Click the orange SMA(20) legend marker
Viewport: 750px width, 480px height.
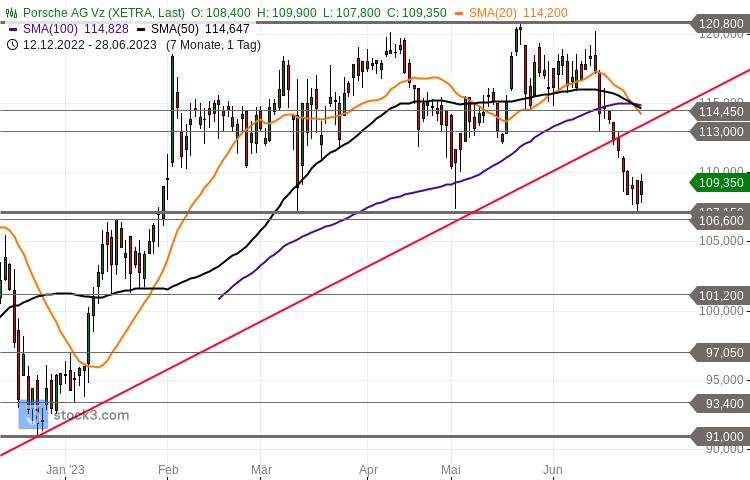[459, 13]
